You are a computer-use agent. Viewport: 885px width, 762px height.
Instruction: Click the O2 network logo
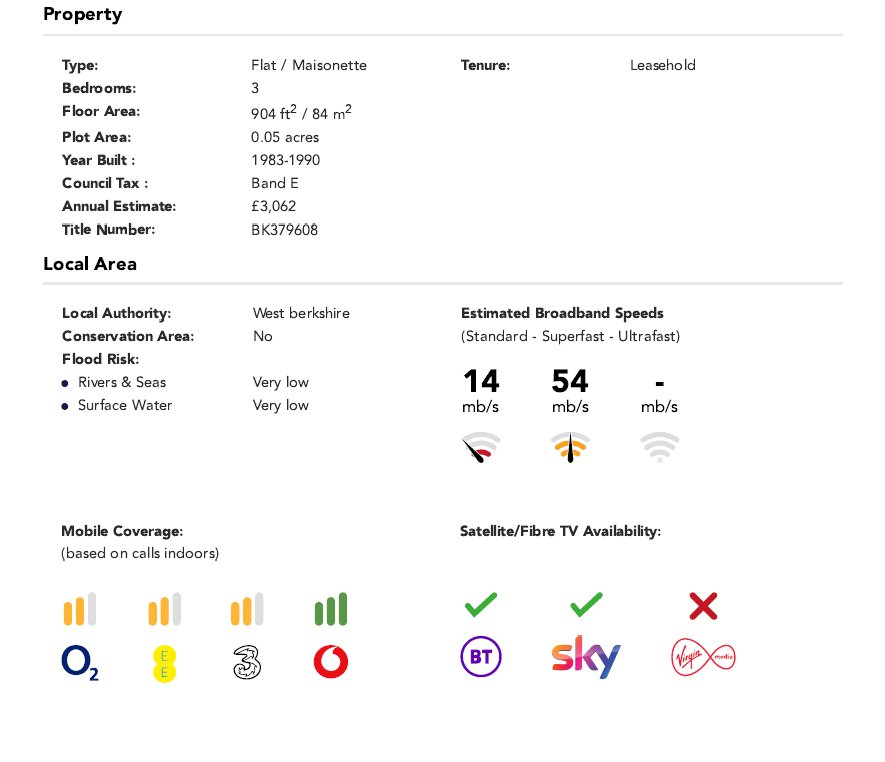(80, 662)
